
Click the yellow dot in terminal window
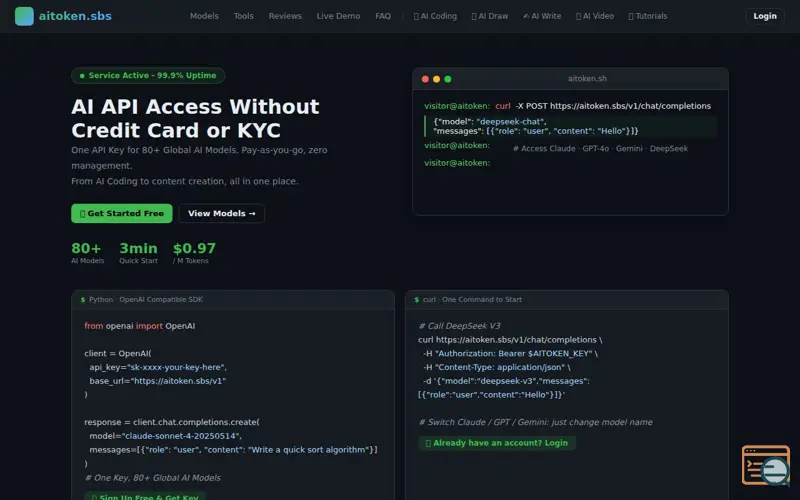click(436, 79)
